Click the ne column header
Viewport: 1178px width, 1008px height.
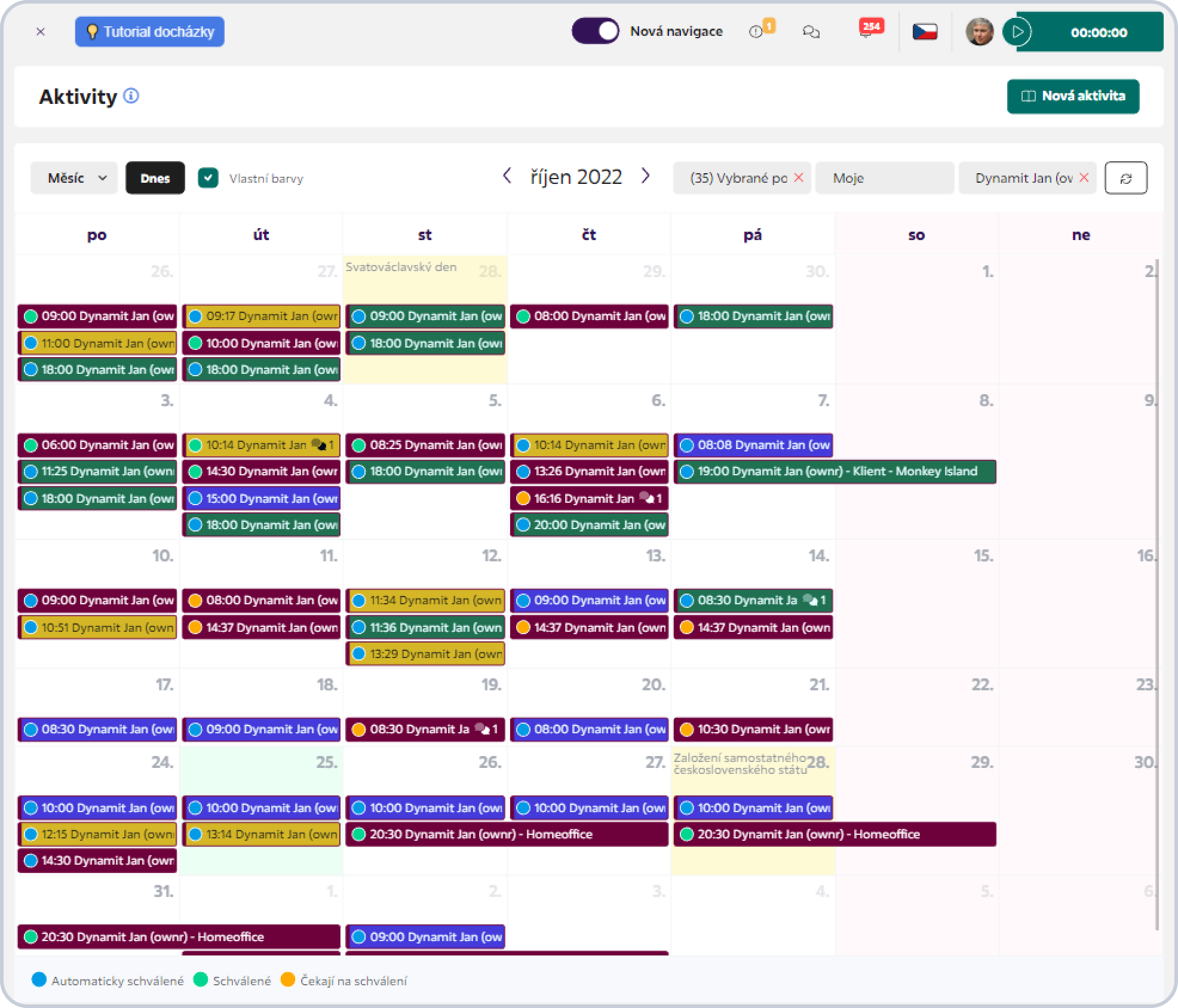1081,235
